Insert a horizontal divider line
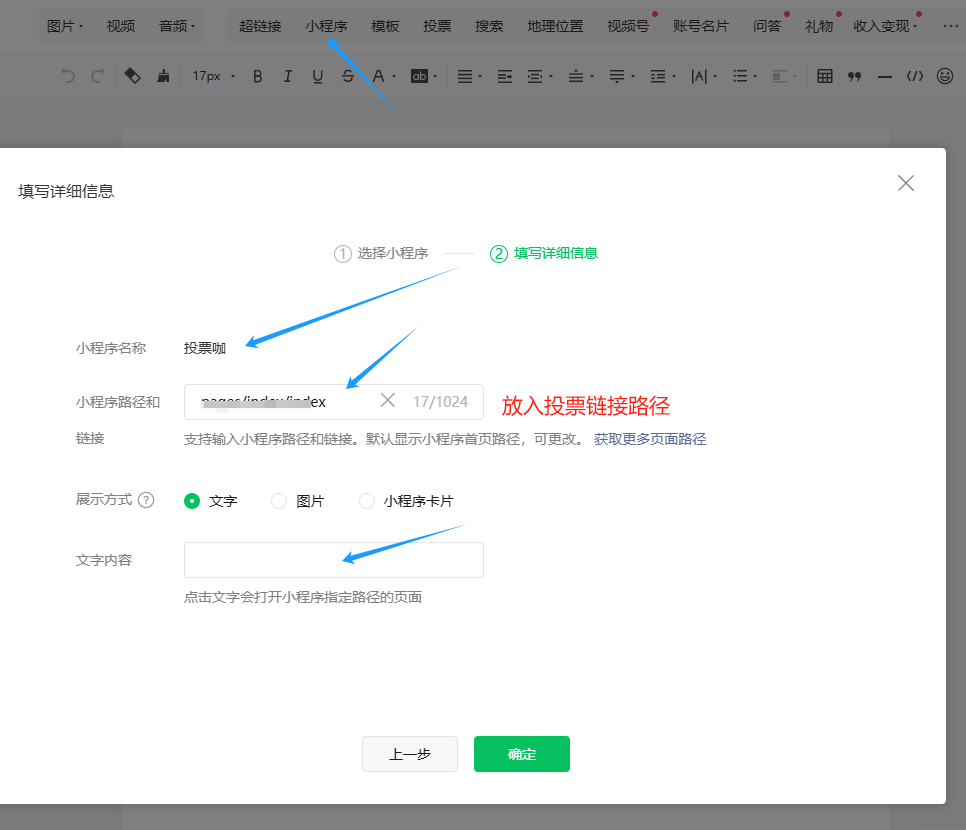This screenshot has width=966, height=830. pyautogui.click(x=885, y=76)
